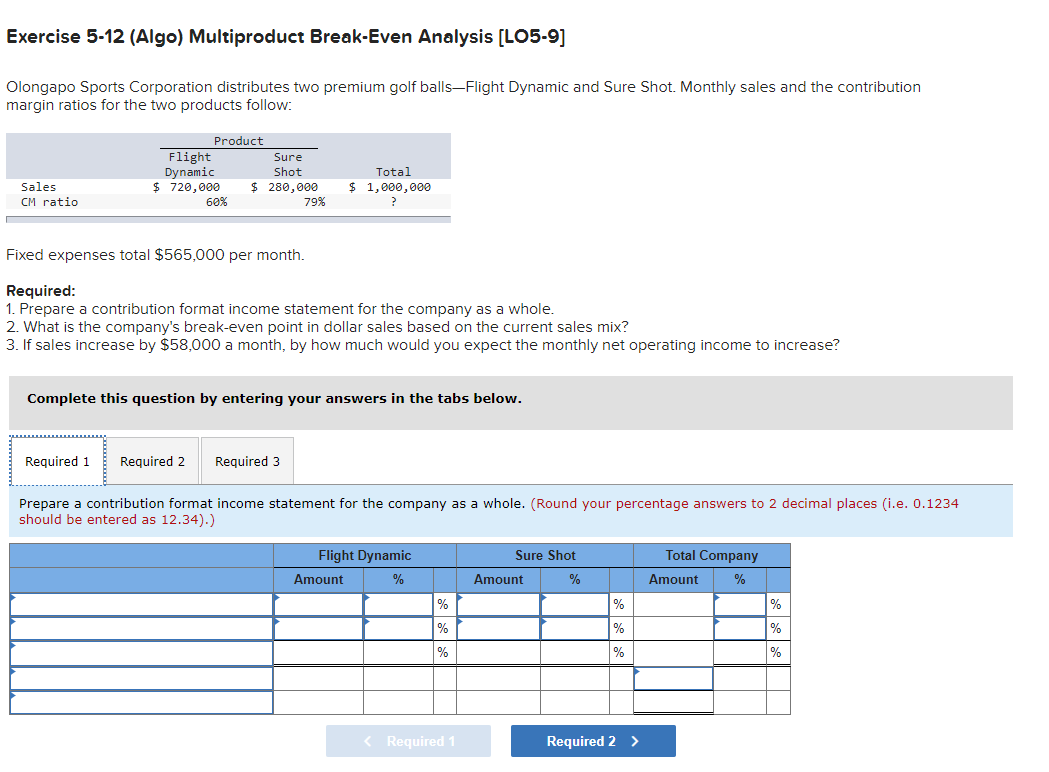Click the first Flight Dynamic percentage input cell
Viewport: 1049px width, 772px height.
[398, 604]
